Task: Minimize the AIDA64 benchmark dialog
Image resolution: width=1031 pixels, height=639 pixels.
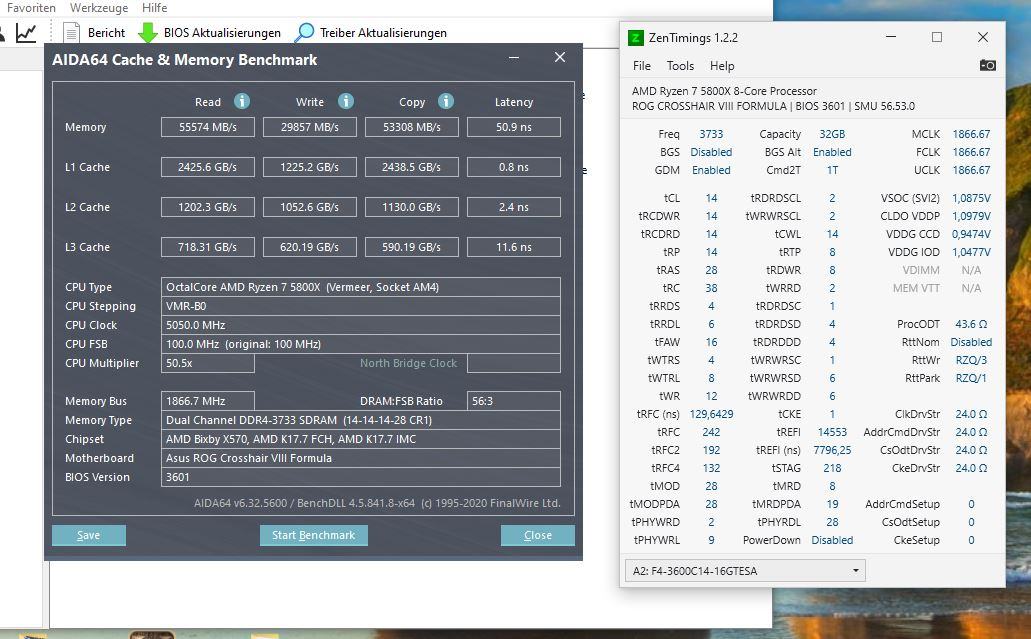Action: [x=514, y=58]
